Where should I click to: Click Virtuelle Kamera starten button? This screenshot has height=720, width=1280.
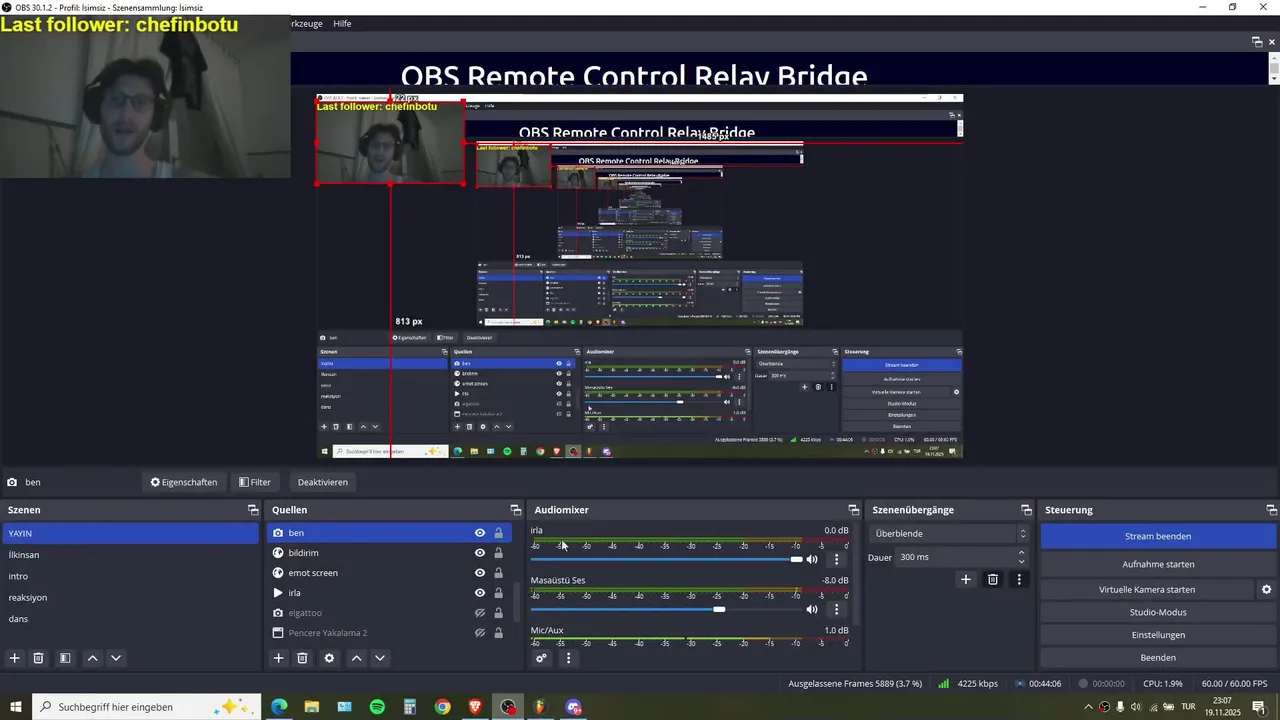click(1147, 590)
